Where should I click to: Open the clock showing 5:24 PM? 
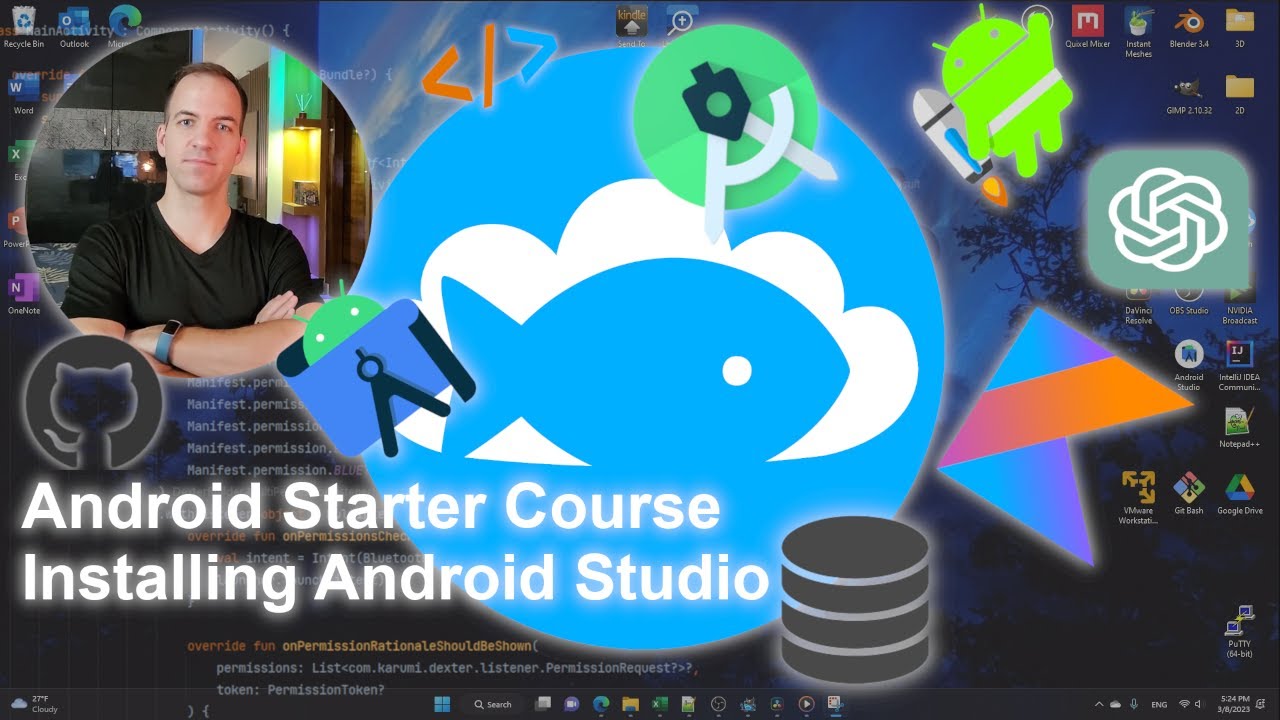point(1234,704)
